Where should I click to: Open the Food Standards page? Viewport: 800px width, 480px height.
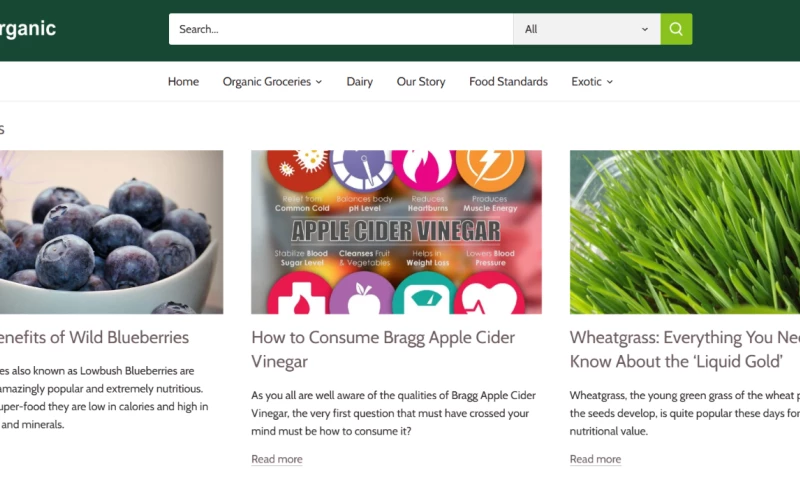pyautogui.click(x=508, y=82)
